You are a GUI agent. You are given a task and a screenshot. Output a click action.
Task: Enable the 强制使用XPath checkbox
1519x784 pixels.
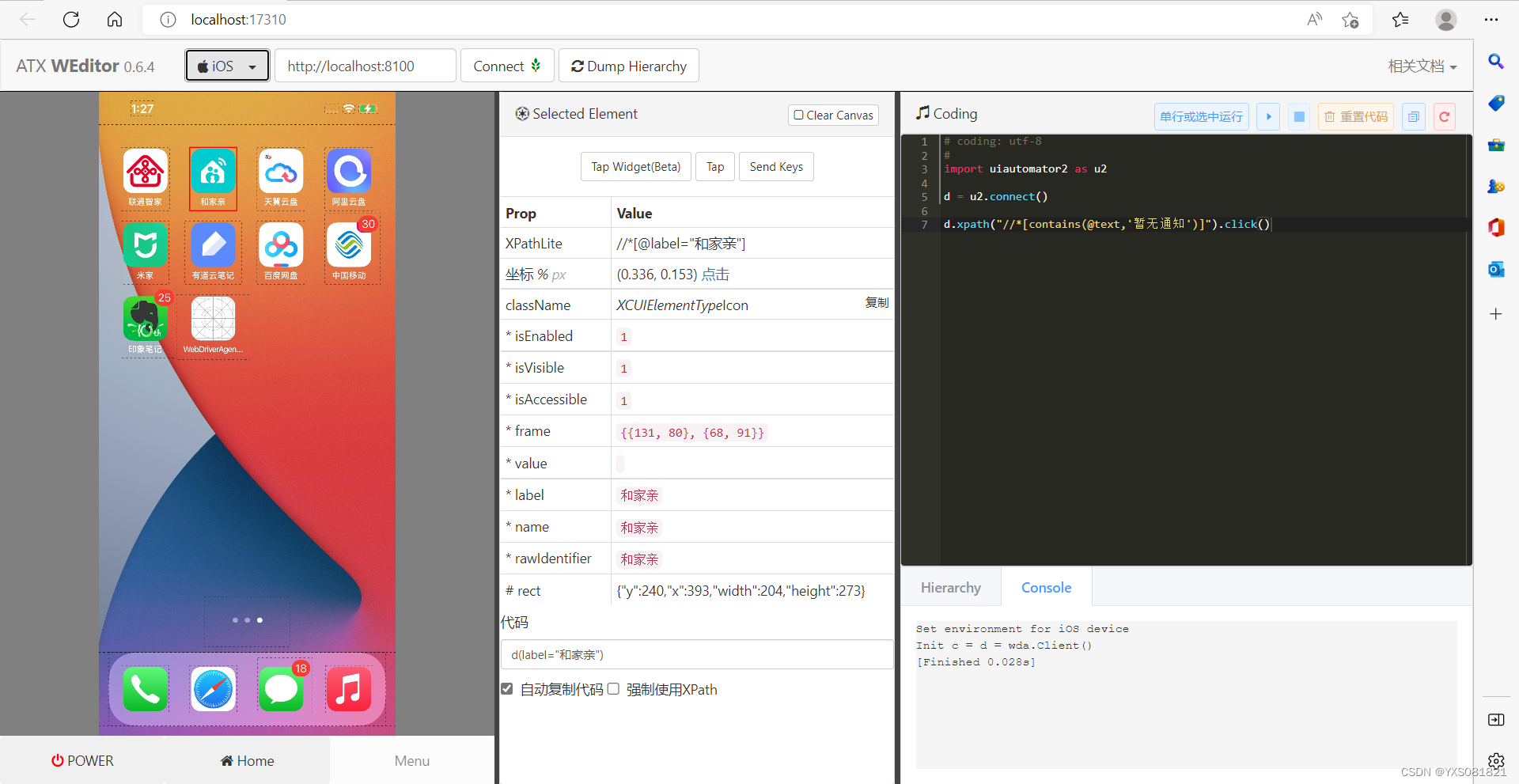(613, 689)
